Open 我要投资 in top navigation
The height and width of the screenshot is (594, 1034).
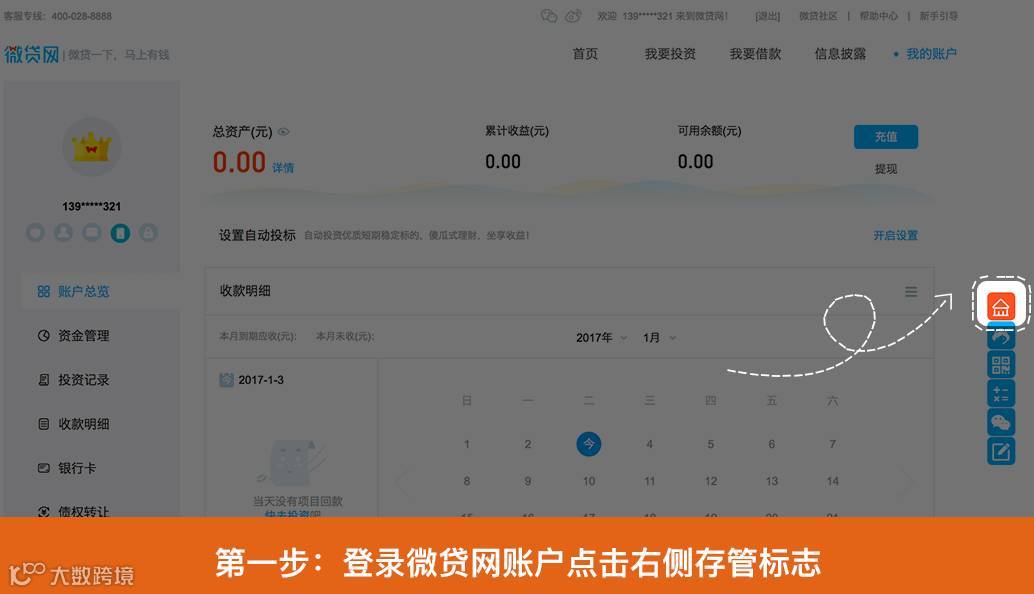(670, 54)
